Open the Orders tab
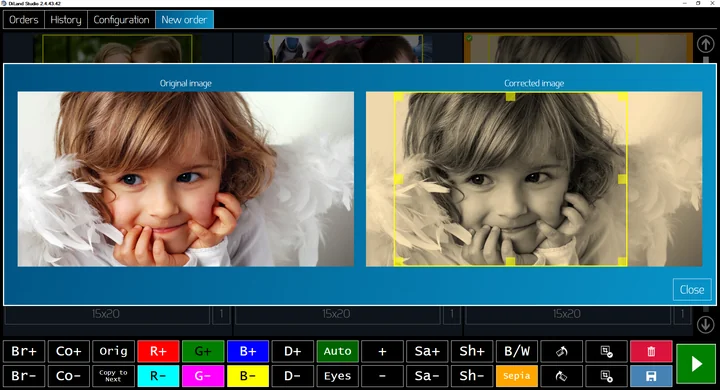The height and width of the screenshot is (390, 720). click(x=24, y=20)
